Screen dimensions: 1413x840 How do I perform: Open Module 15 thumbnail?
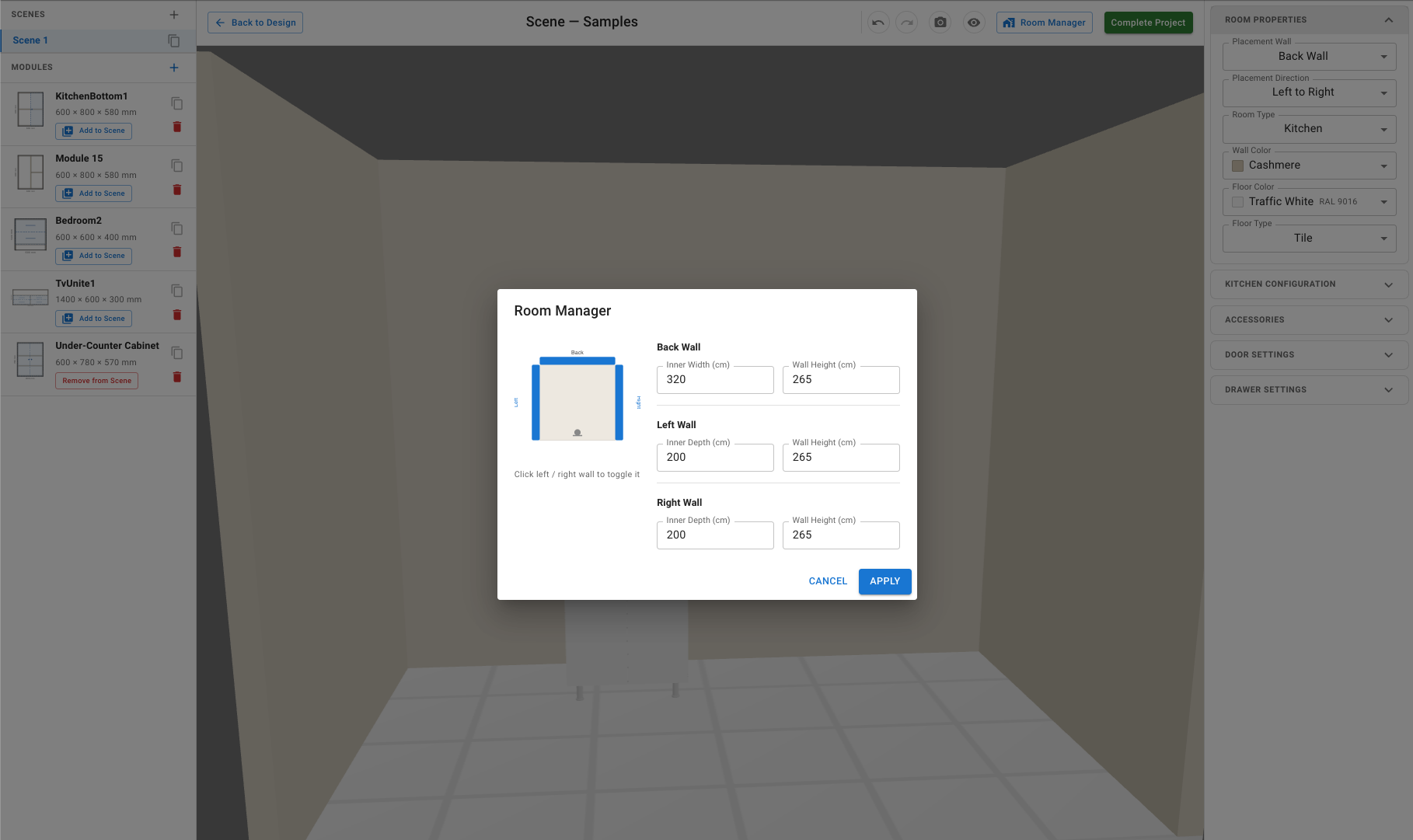[x=30, y=173]
